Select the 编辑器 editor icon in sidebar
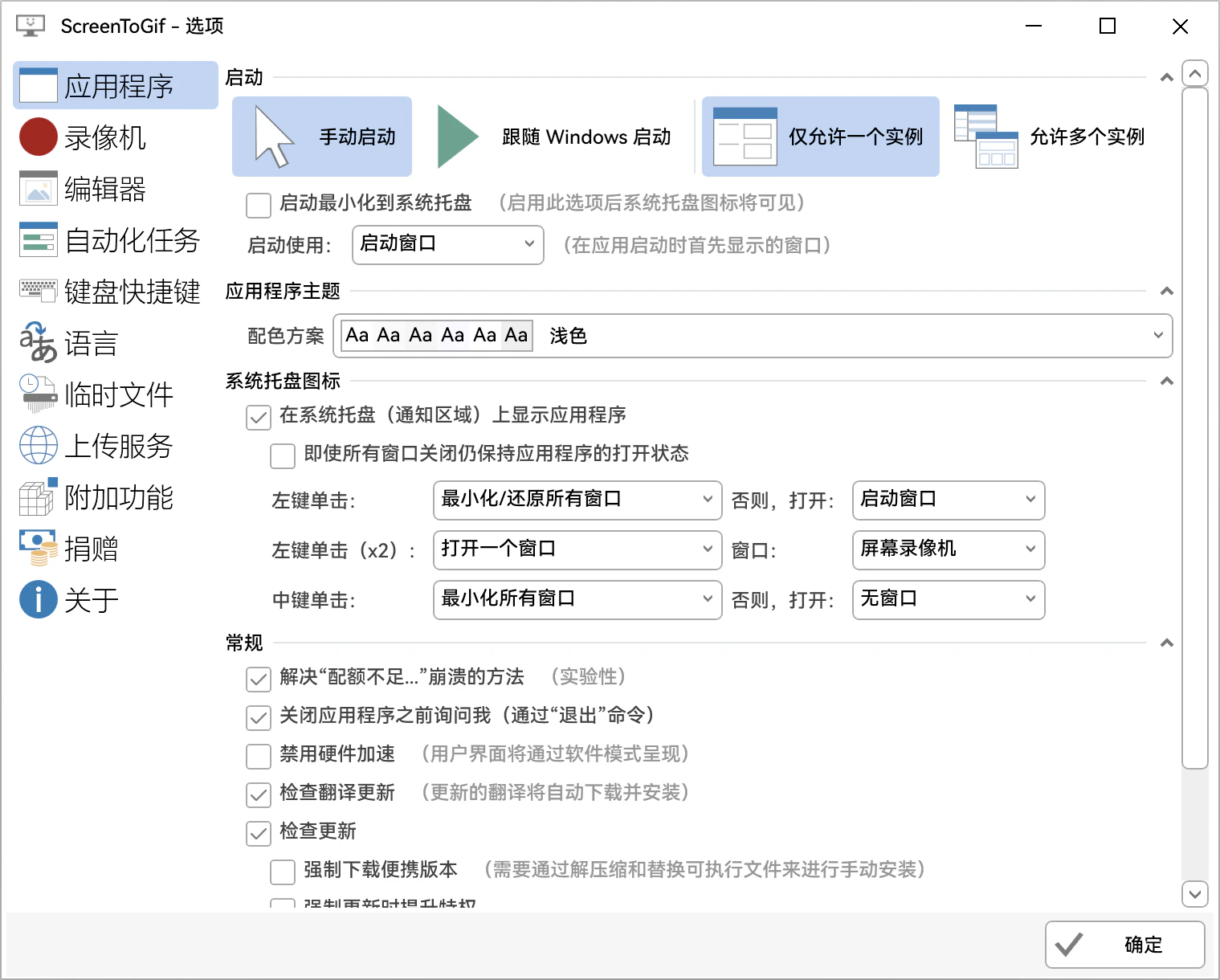This screenshot has height=980, width=1220. pos(39,189)
